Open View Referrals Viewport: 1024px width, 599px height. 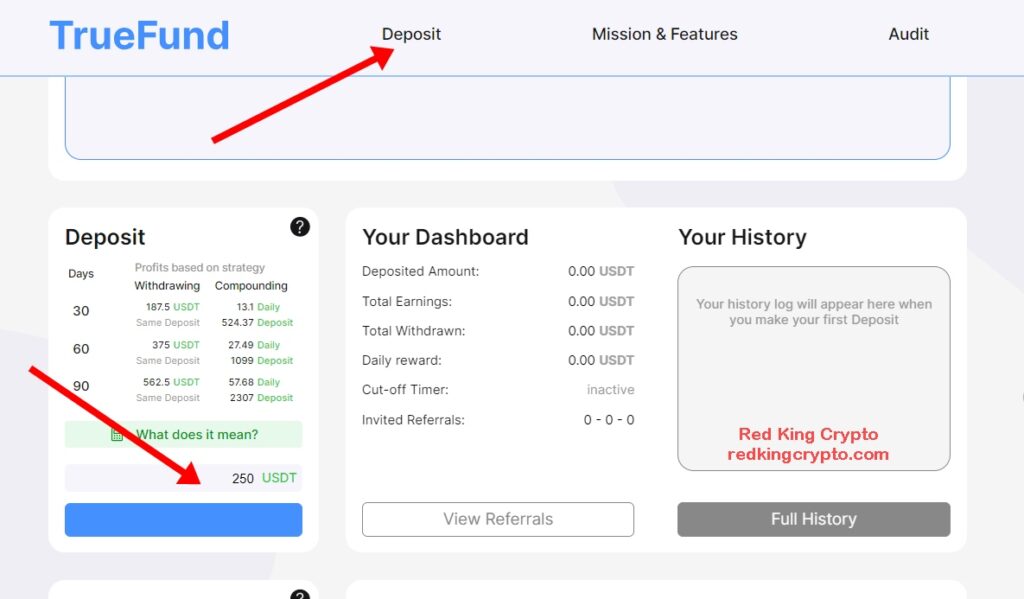coord(498,519)
